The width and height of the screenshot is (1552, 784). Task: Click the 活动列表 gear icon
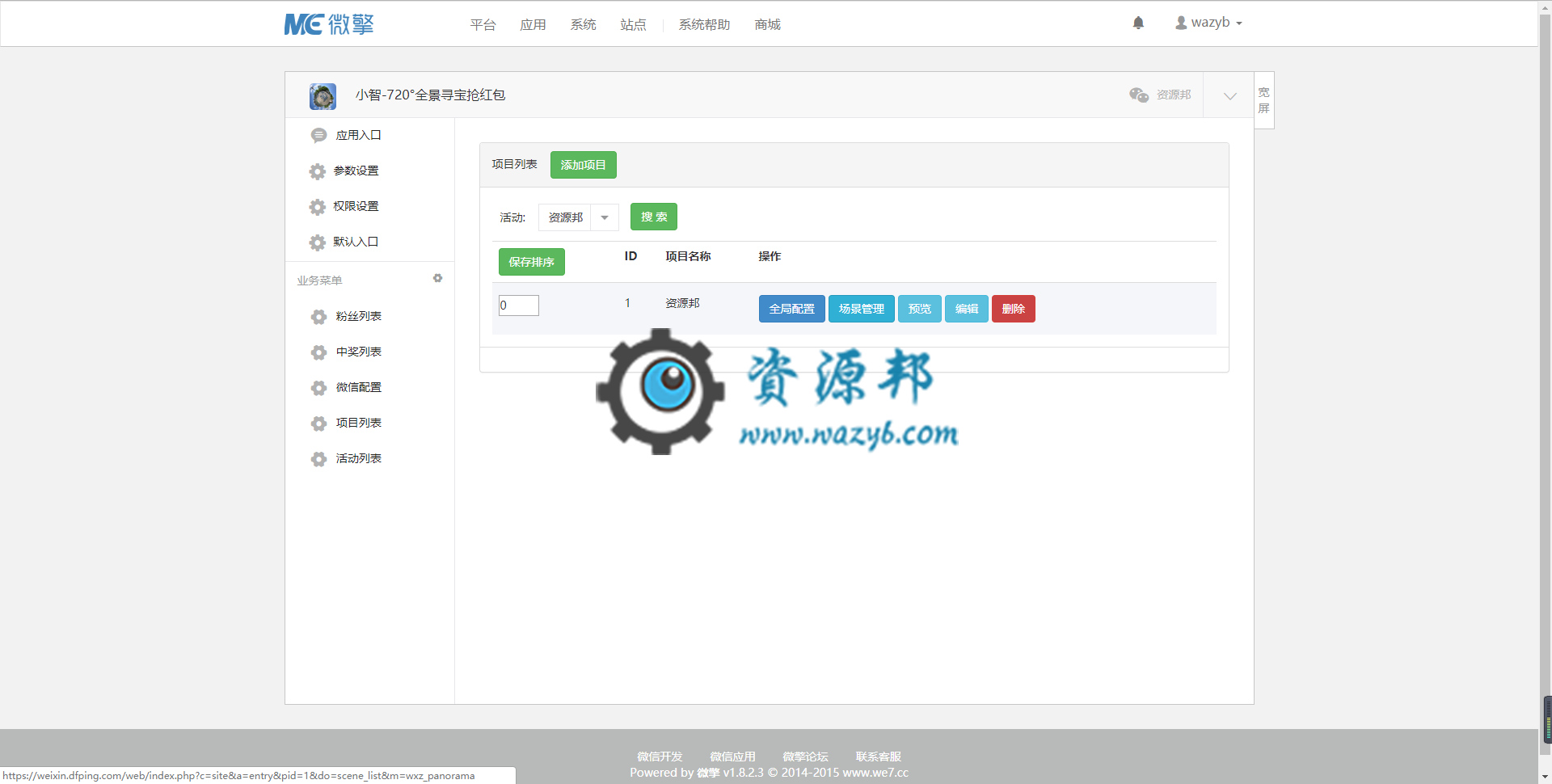pyautogui.click(x=318, y=459)
